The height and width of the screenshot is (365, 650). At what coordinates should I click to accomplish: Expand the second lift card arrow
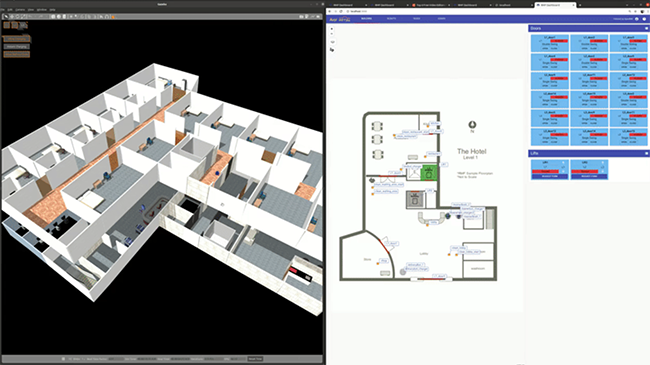click(x=603, y=162)
